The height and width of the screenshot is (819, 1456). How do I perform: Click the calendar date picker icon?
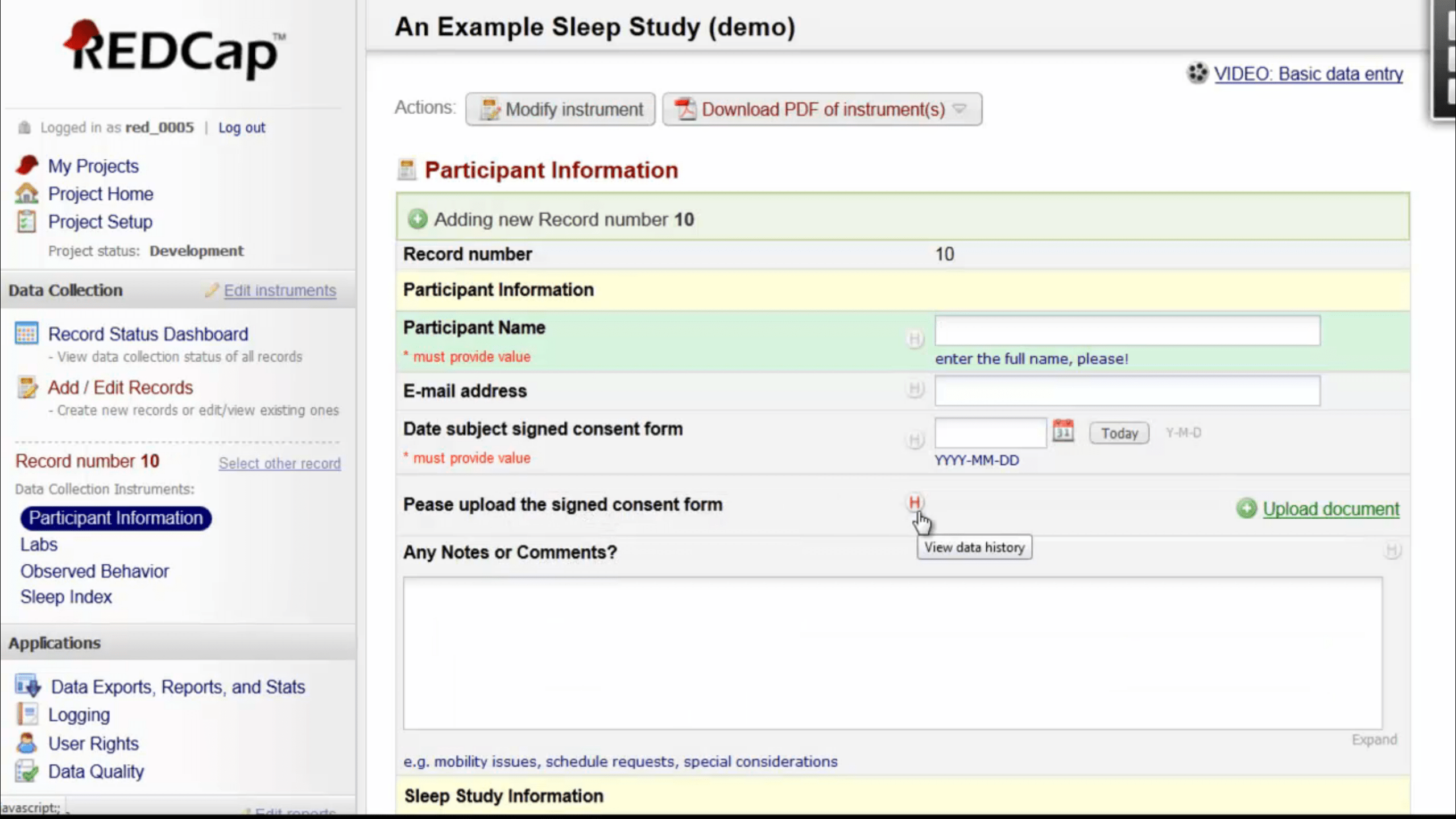point(1062,432)
